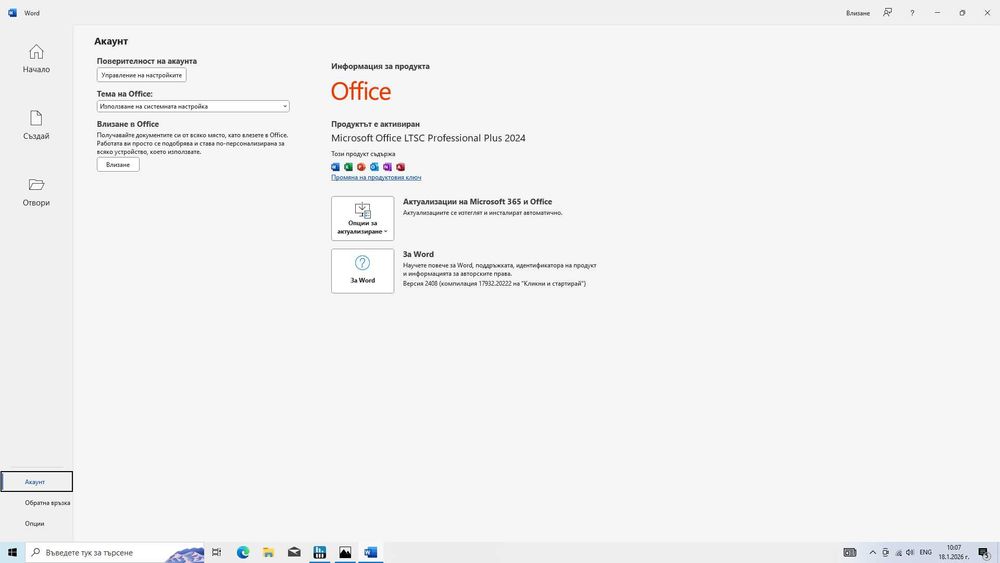Show hidden system tray icons
The image size is (1000, 563).
click(872, 552)
